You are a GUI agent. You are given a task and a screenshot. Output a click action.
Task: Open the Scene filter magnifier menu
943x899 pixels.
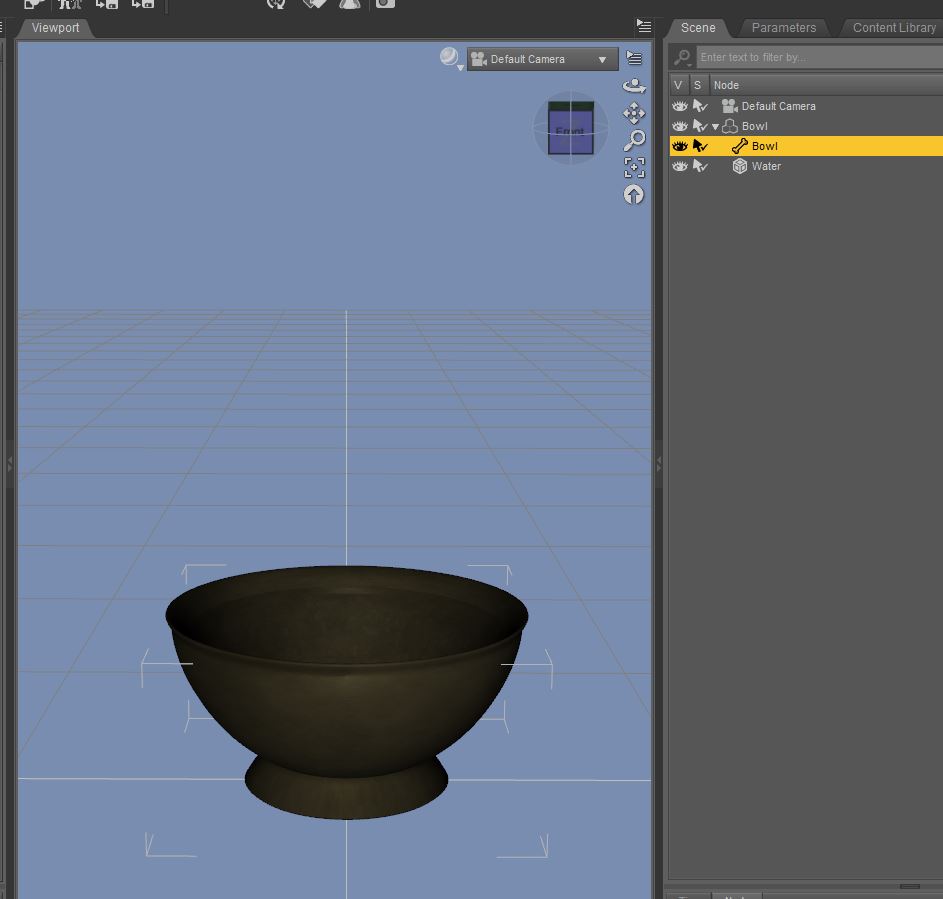[683, 58]
